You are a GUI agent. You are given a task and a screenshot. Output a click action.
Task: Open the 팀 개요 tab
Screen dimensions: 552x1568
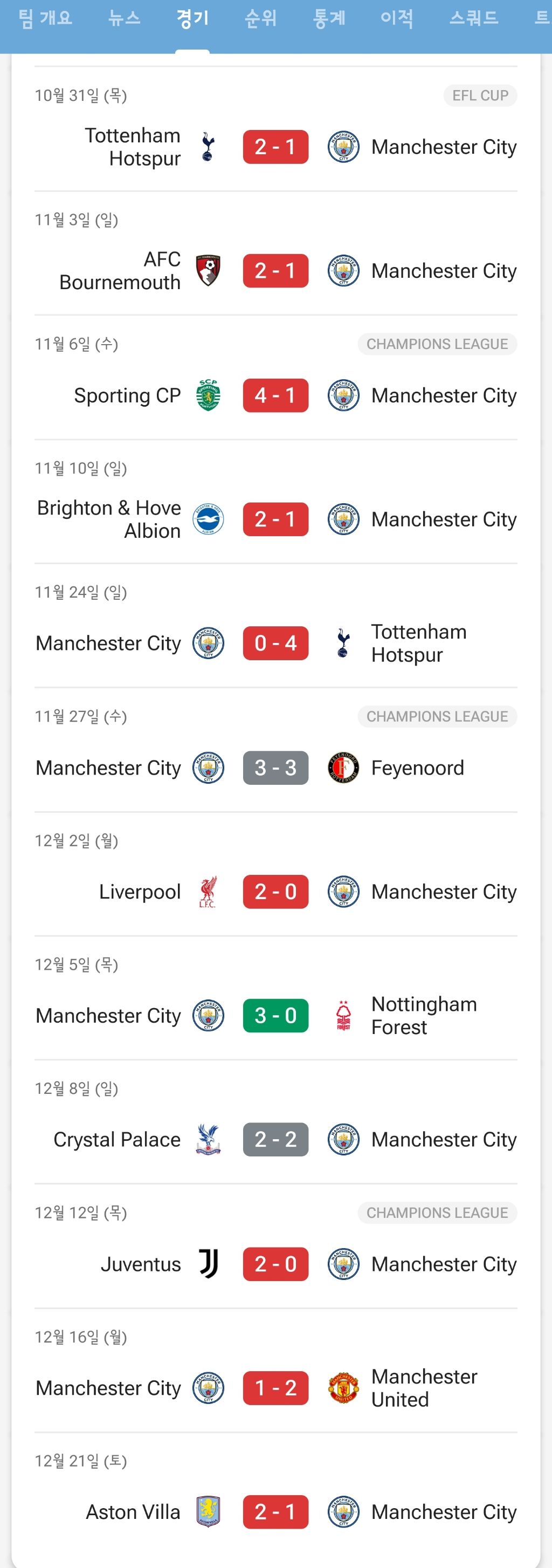click(x=46, y=18)
